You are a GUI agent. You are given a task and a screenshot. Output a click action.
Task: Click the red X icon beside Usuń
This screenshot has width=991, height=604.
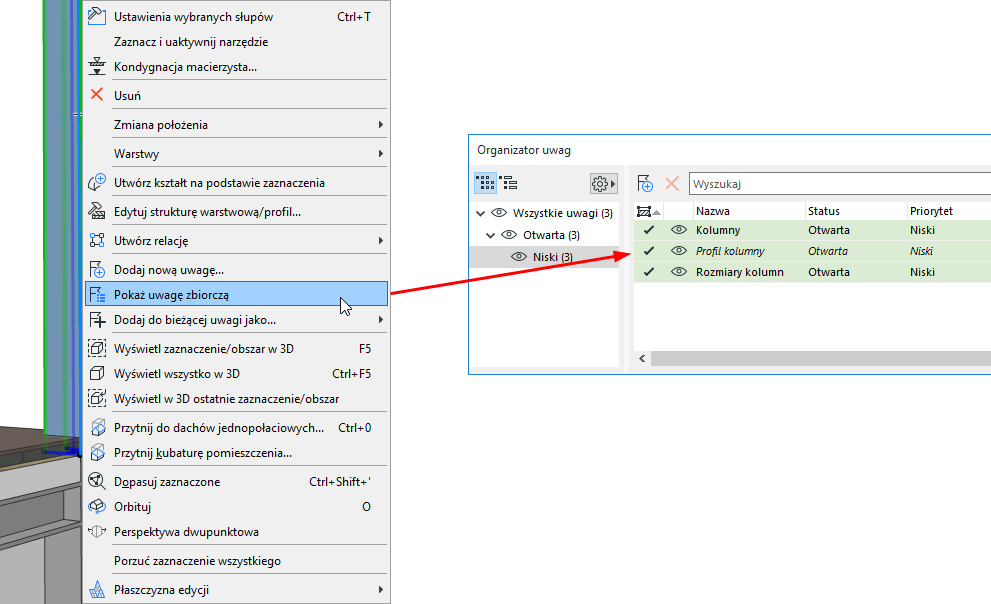click(97, 95)
